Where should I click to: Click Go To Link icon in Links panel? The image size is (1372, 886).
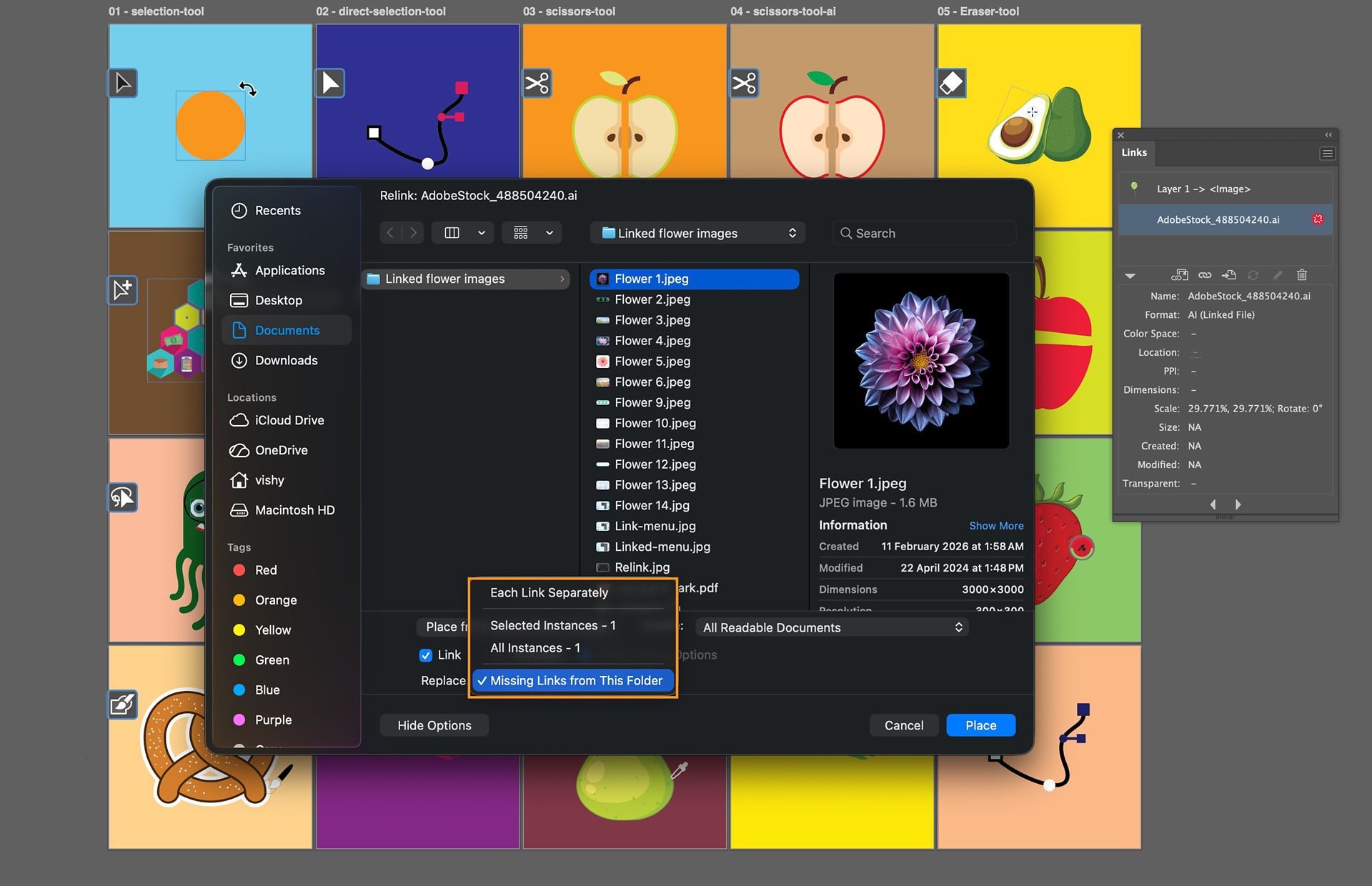click(1229, 275)
